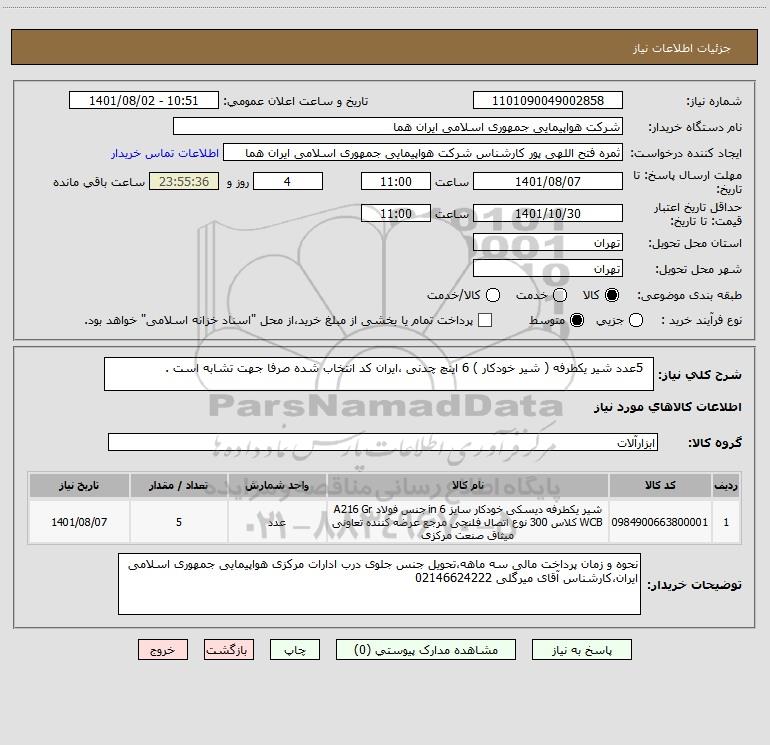Click the announcement date field 1401/08/02 - 10:51
Screen dimensions: 770x745
[x=144, y=100]
